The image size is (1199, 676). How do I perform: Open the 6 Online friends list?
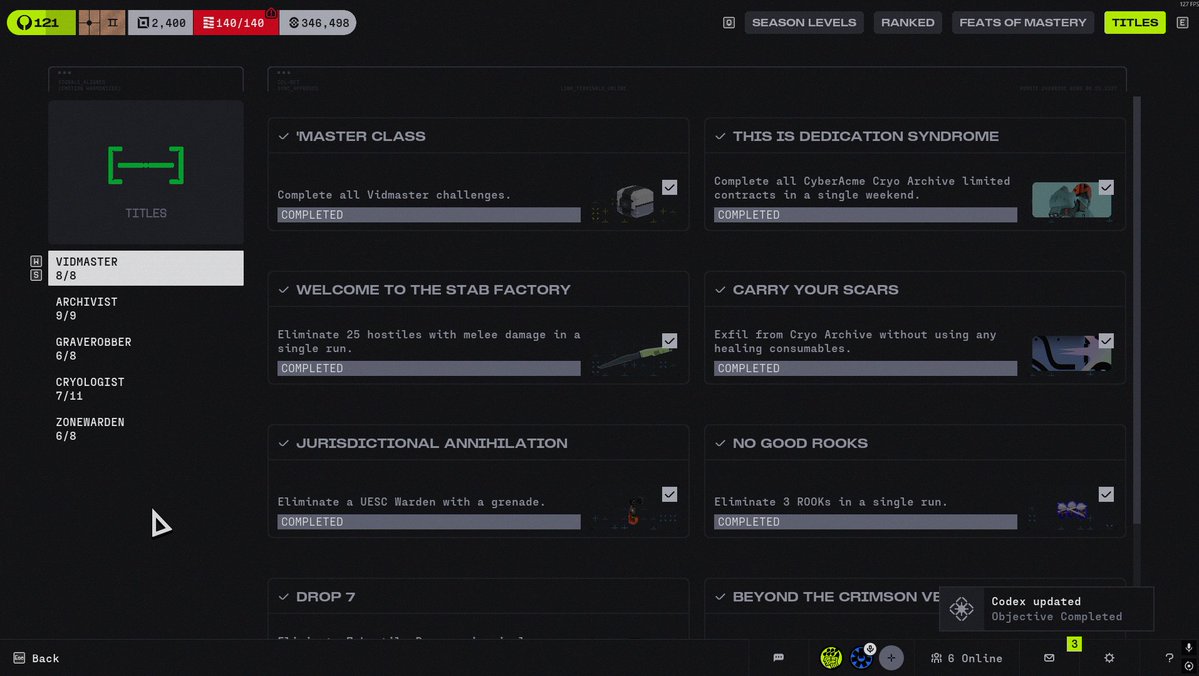pos(967,658)
